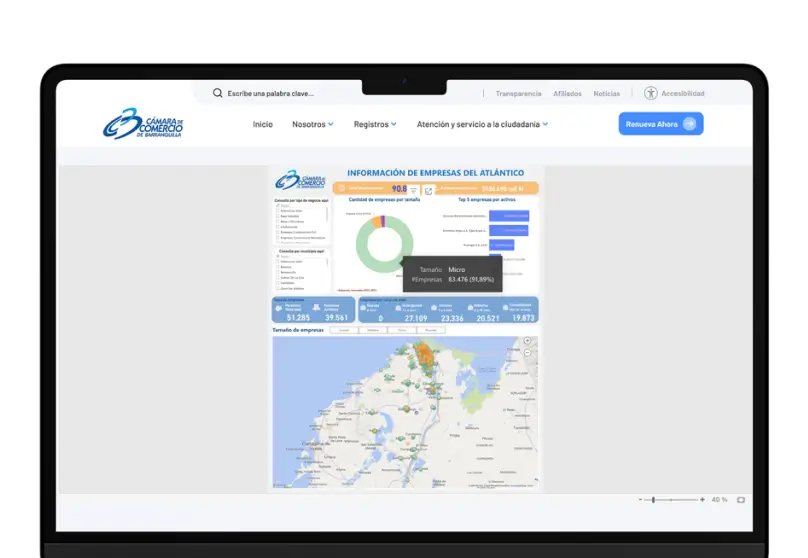This screenshot has height=558, width=808.
Task: Click the top bar in Top 5 empresas chart
Action: tap(509, 216)
